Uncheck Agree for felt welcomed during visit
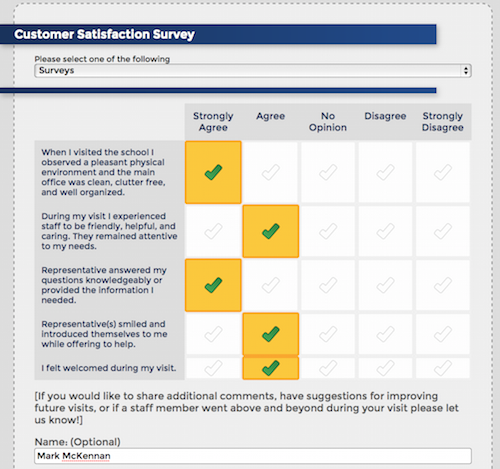The height and width of the screenshot is (469, 500). (271, 368)
